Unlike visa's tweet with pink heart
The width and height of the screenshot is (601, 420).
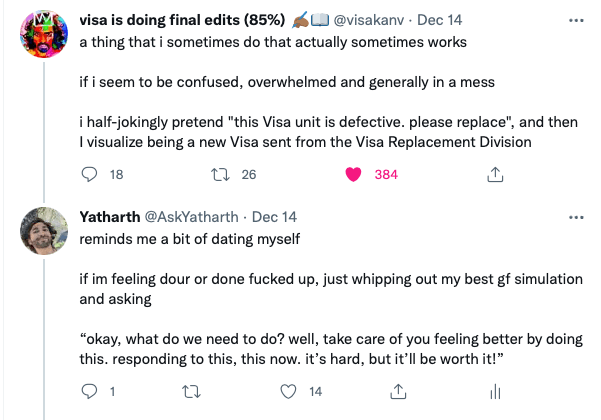(352, 174)
